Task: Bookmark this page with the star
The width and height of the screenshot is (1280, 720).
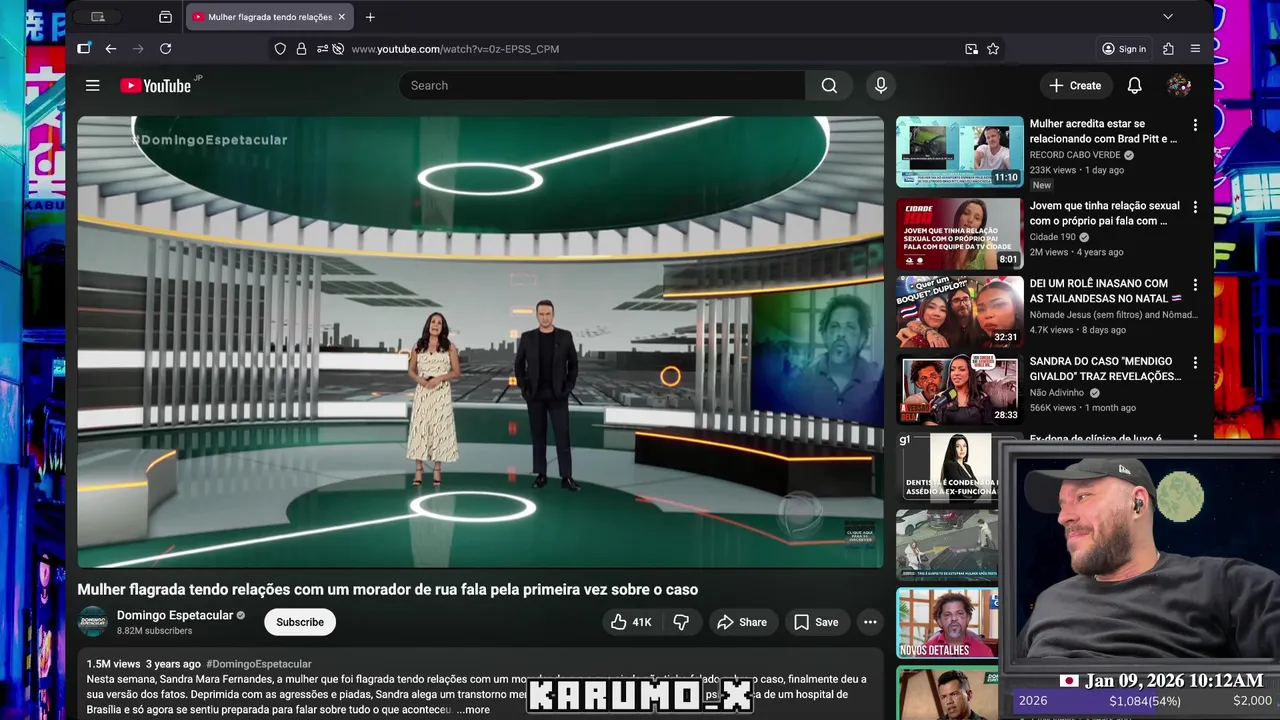Action: pyautogui.click(x=993, y=49)
